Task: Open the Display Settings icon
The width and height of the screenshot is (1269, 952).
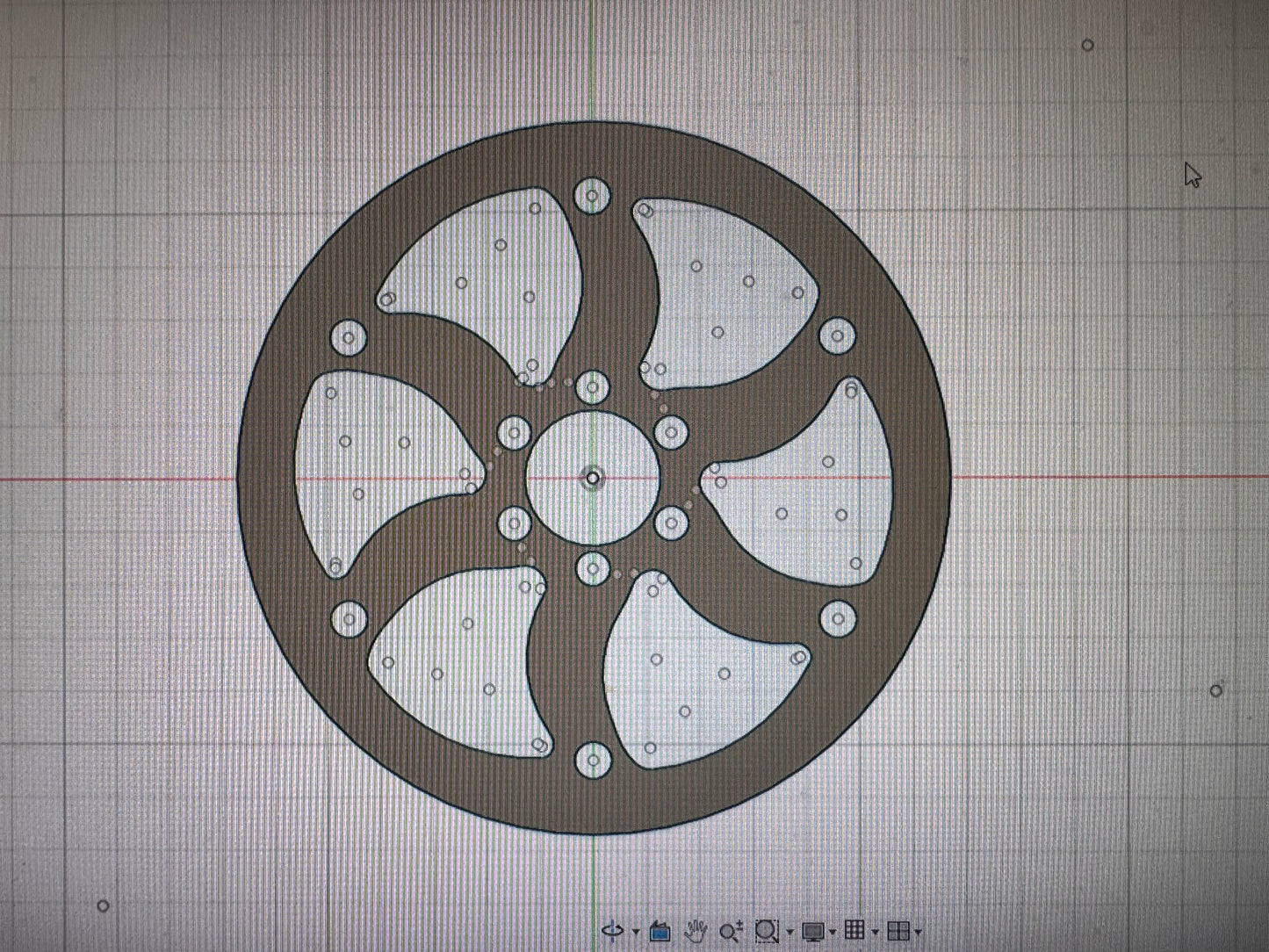Action: pyautogui.click(x=815, y=931)
